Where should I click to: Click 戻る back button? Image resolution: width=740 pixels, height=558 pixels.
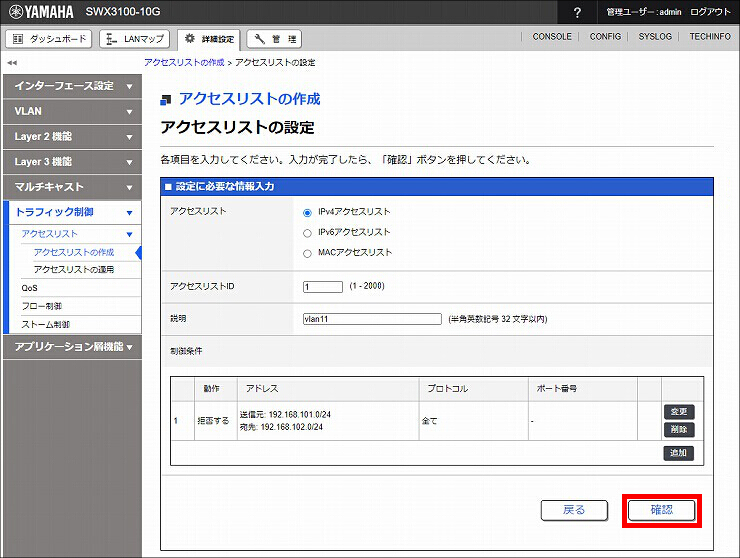pos(574,510)
